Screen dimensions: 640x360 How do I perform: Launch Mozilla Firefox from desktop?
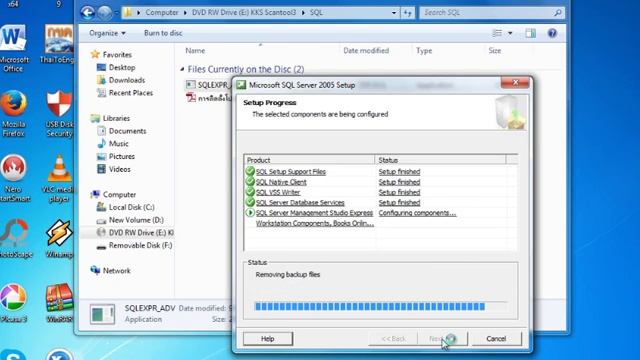coord(13,113)
